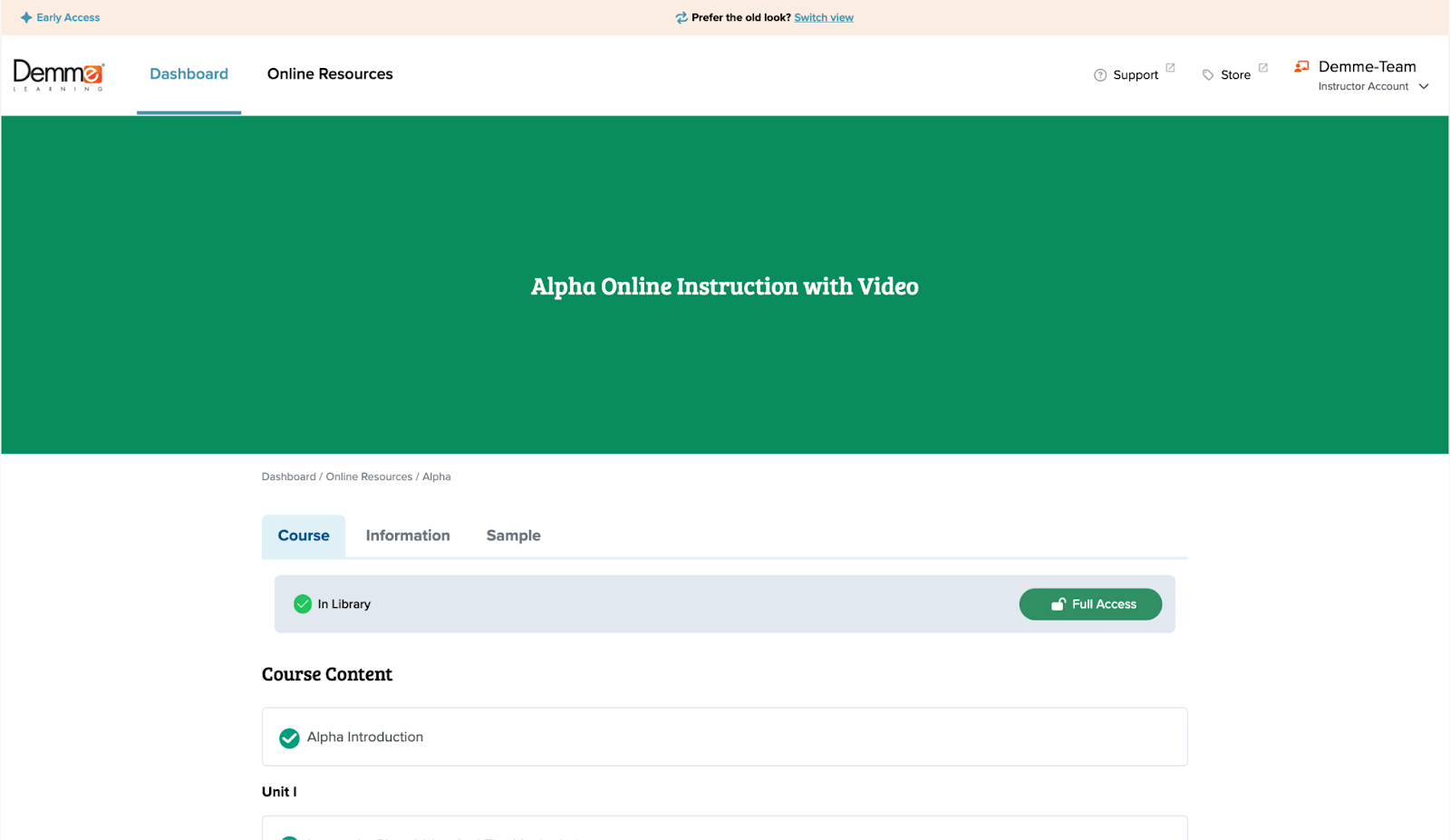Screen dimensions: 1450x840
Task: Go to the Dashboard nav tab
Action: (x=188, y=74)
